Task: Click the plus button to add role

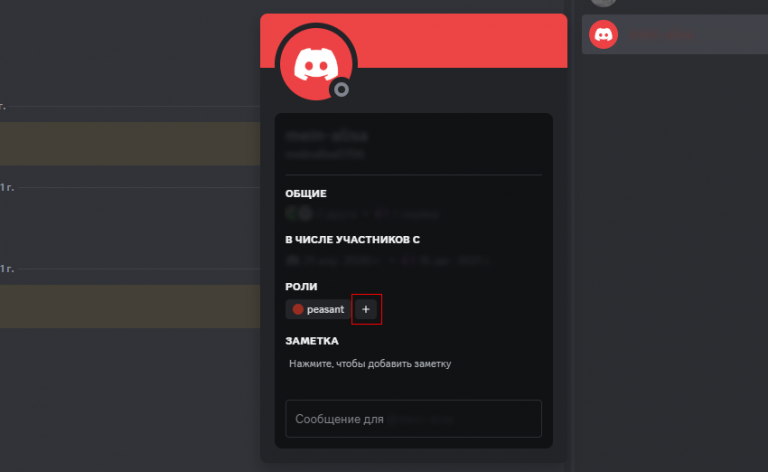Action: (366, 309)
